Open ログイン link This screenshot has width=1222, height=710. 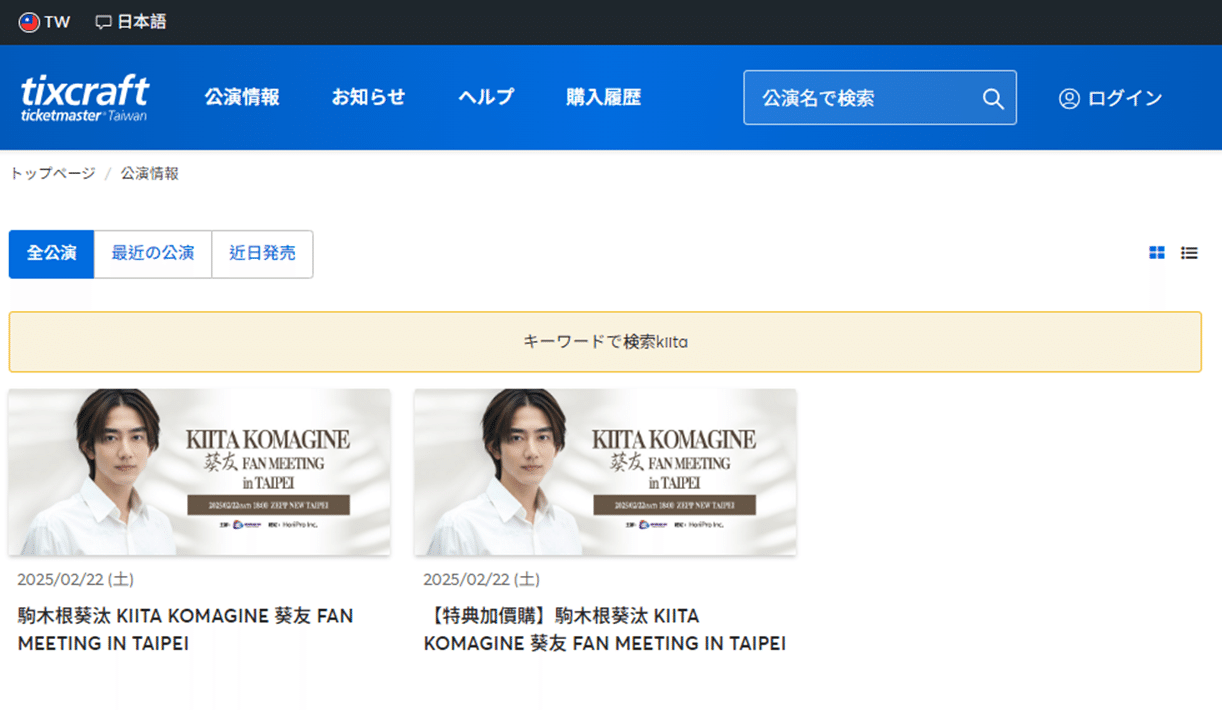(x=1125, y=98)
